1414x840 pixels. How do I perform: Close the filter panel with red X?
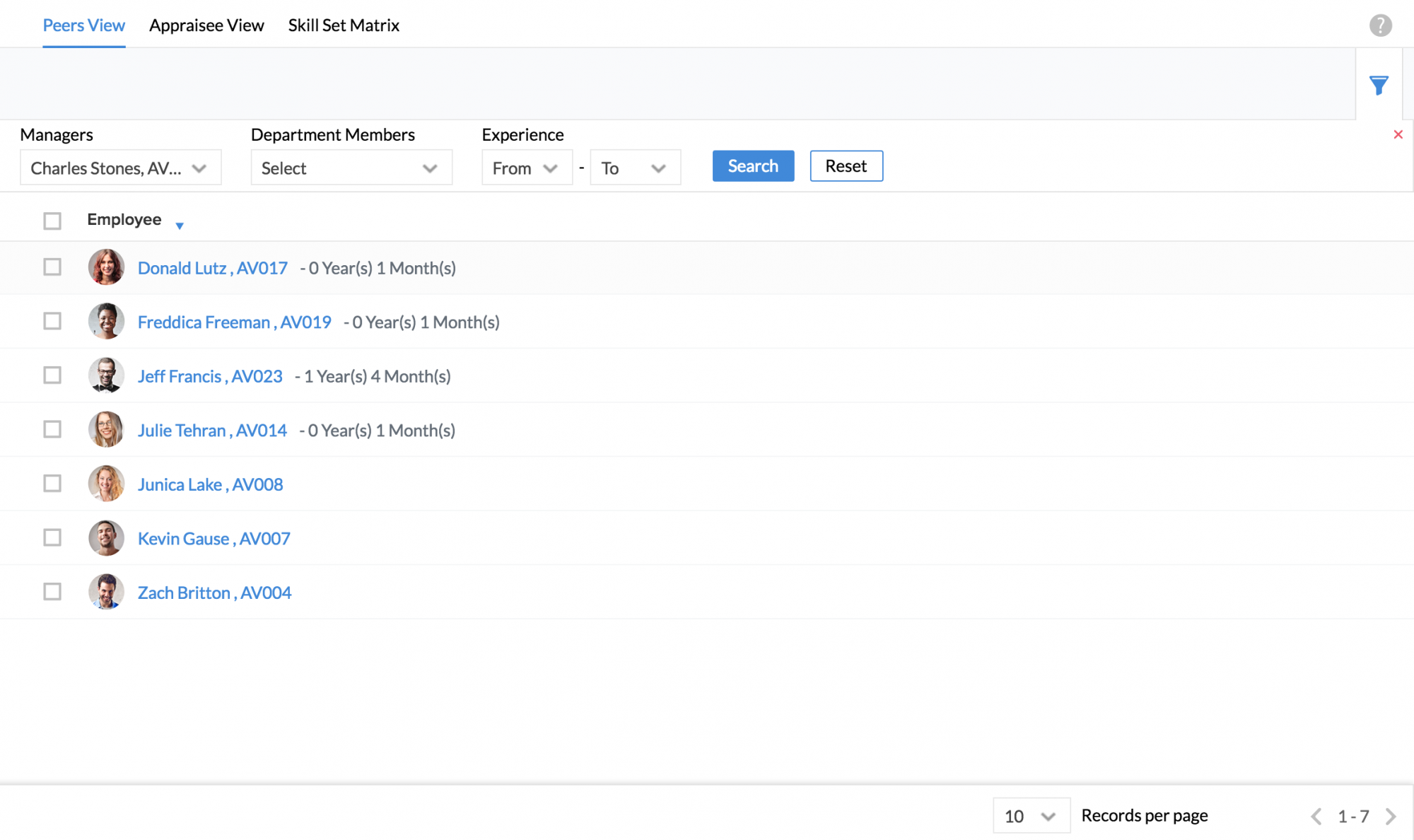coord(1398,134)
